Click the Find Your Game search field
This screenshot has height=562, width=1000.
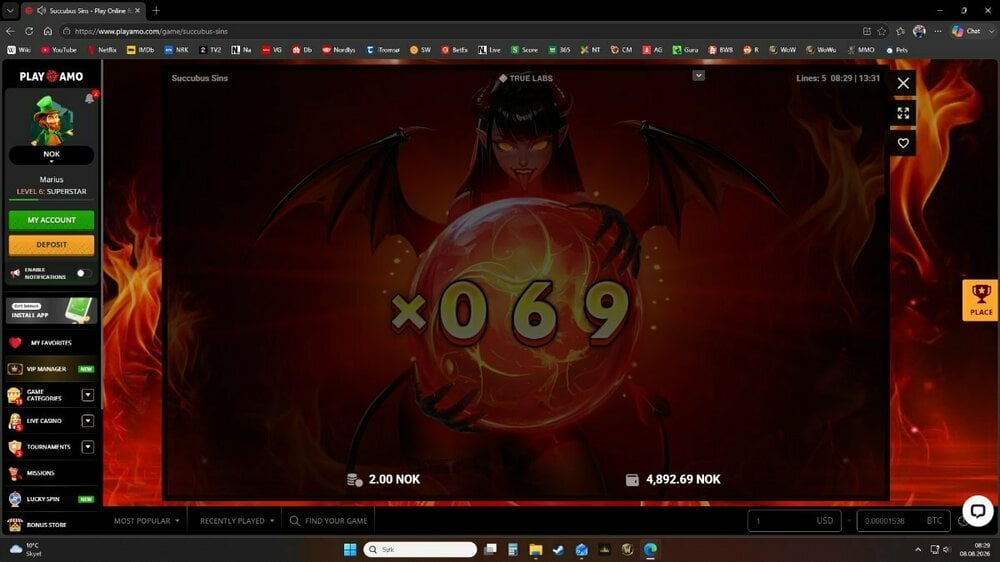point(329,521)
